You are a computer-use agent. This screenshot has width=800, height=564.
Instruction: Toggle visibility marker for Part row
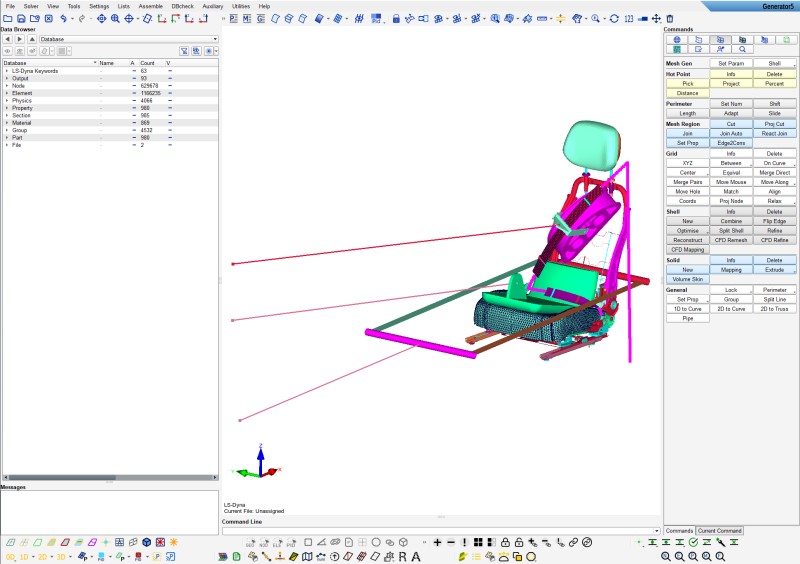click(169, 138)
